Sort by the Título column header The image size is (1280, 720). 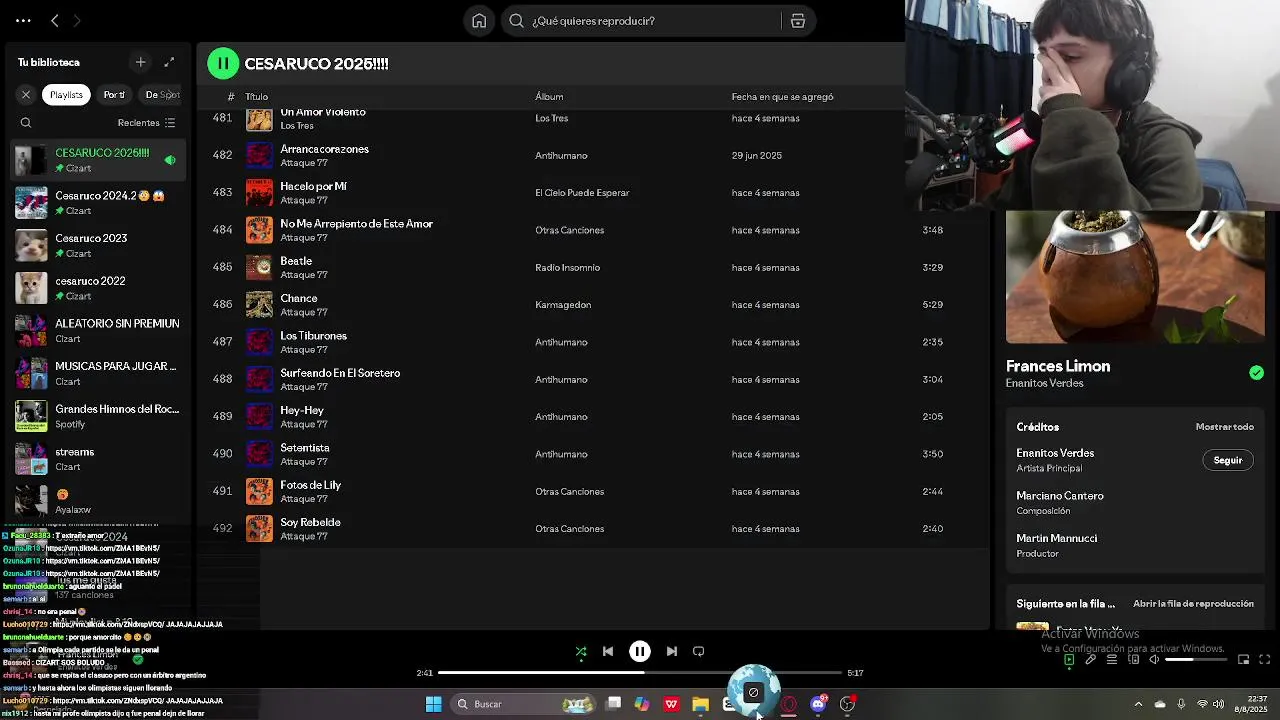tap(256, 97)
